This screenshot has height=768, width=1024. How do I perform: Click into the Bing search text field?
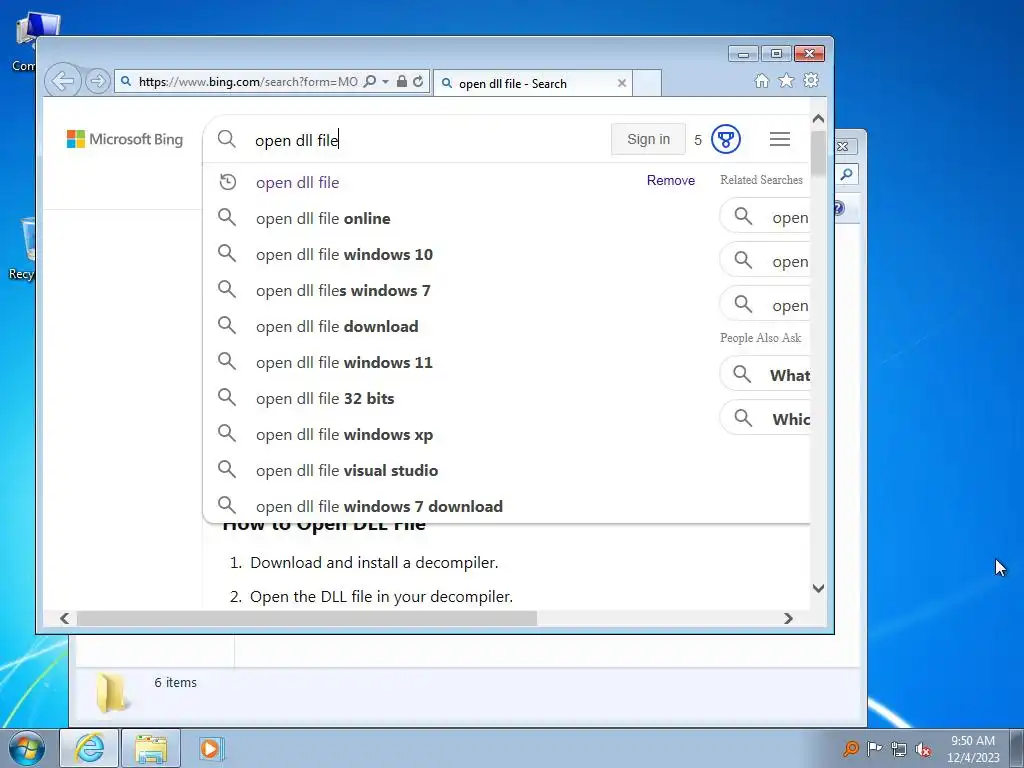[424, 140]
